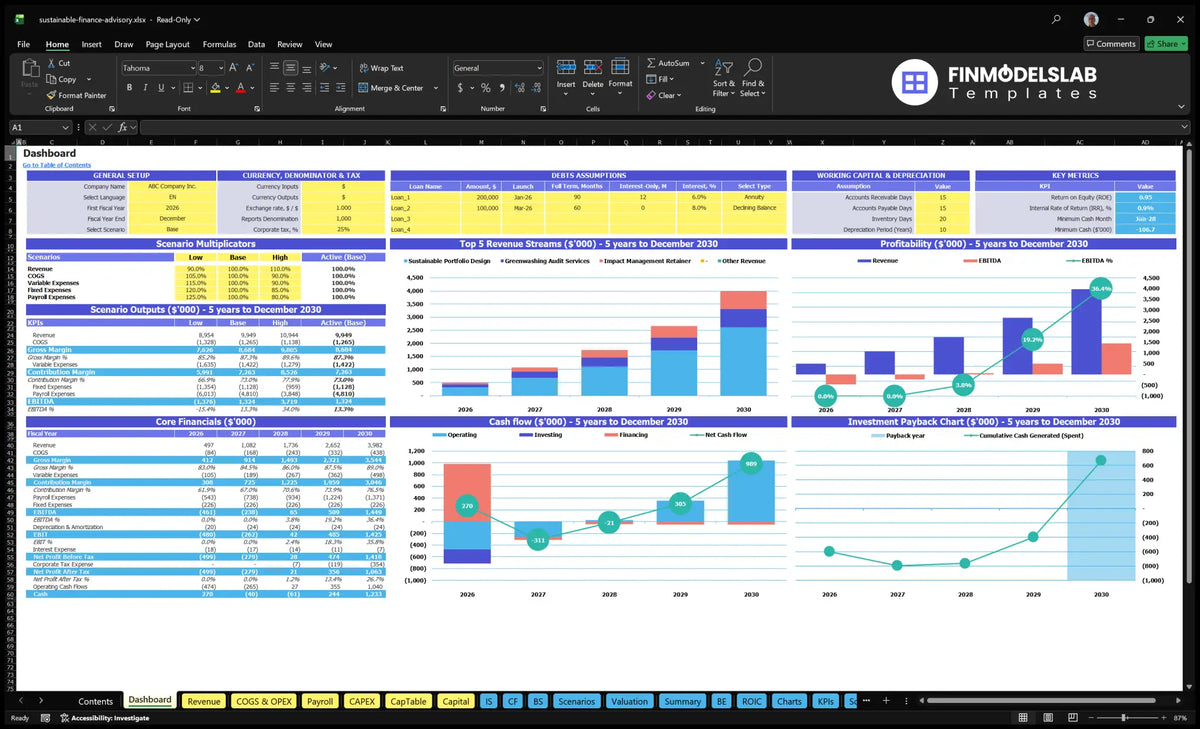Click the Insert Function fx icon
The image size is (1200, 729).
pos(122,127)
